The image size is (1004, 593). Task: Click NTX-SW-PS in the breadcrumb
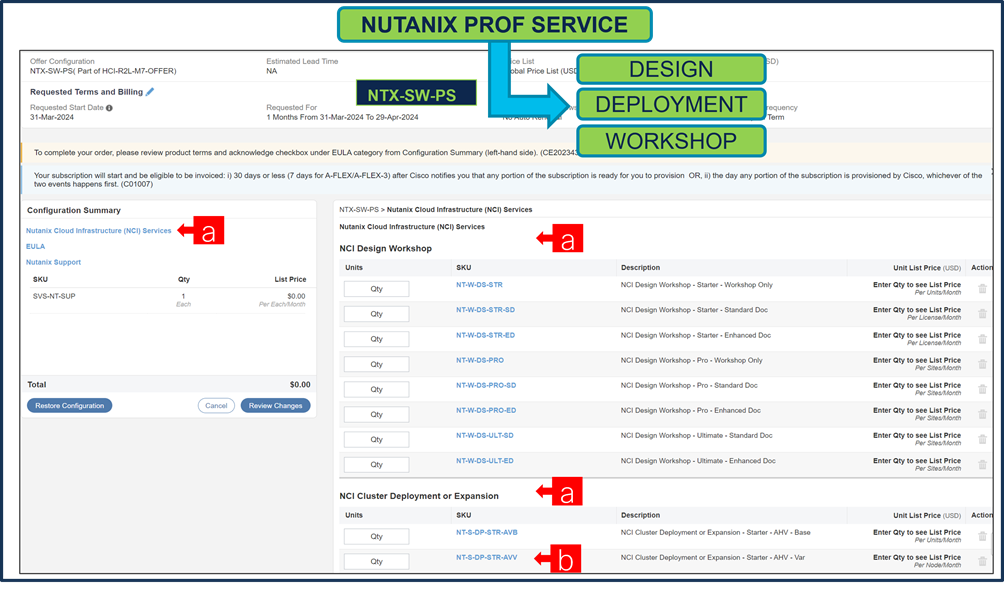click(x=359, y=209)
